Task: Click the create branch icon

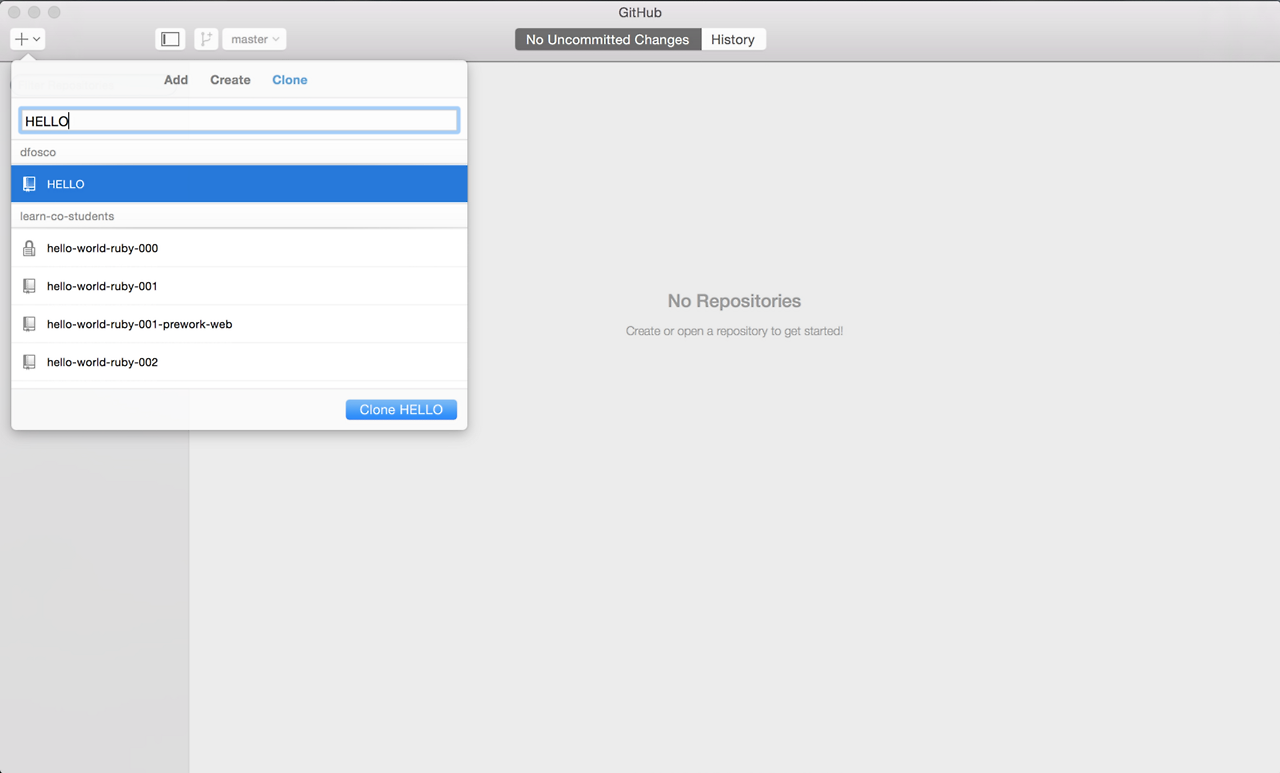Action: point(206,39)
